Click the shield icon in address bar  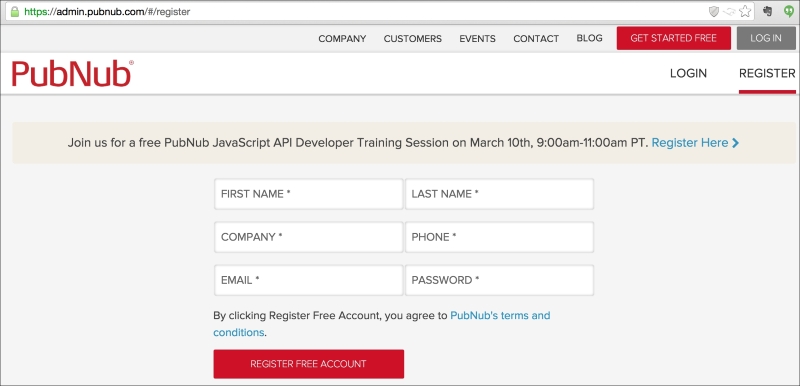pos(714,12)
